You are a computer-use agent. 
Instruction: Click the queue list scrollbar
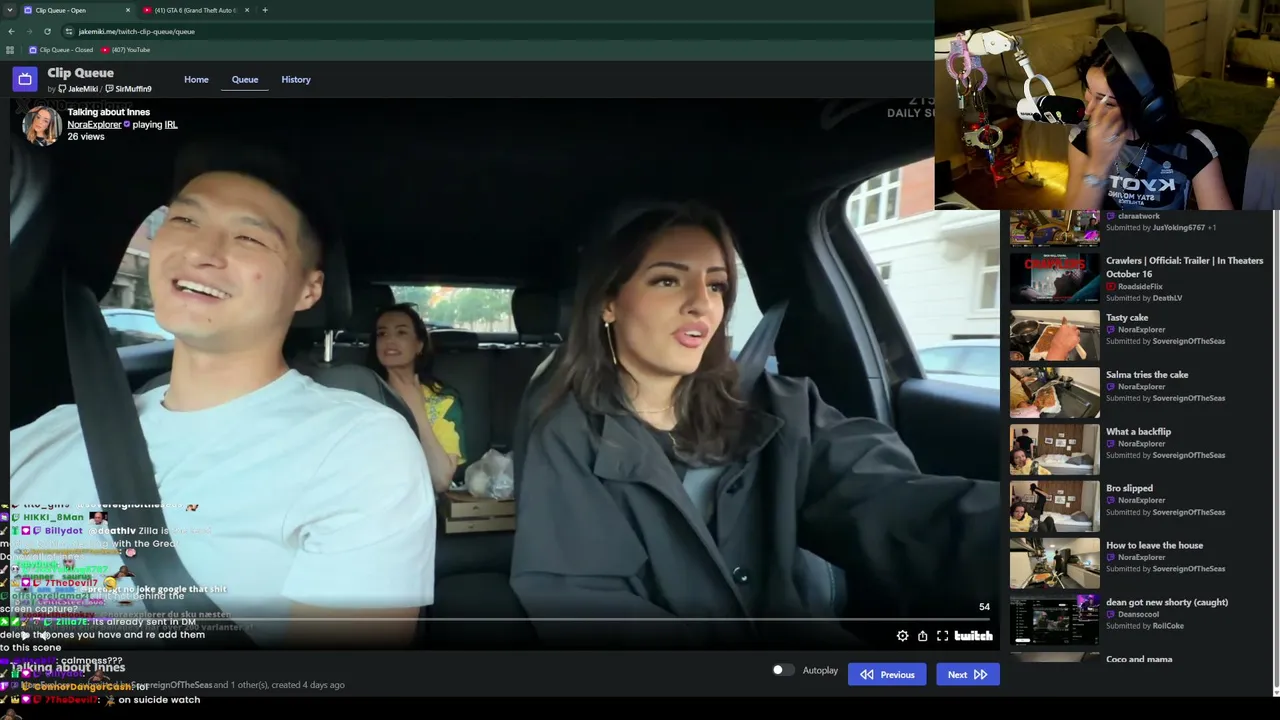tap(1275, 450)
